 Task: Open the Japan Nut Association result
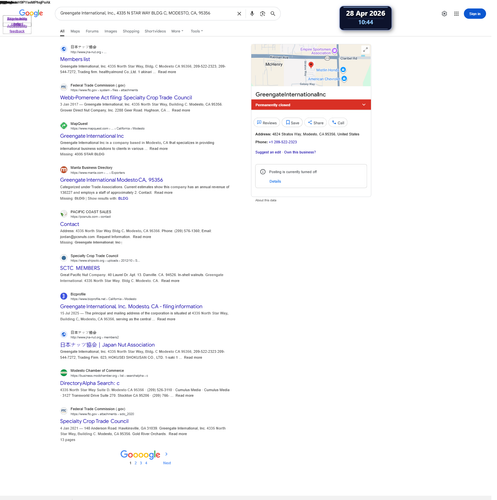pyautogui.click(x=107, y=345)
